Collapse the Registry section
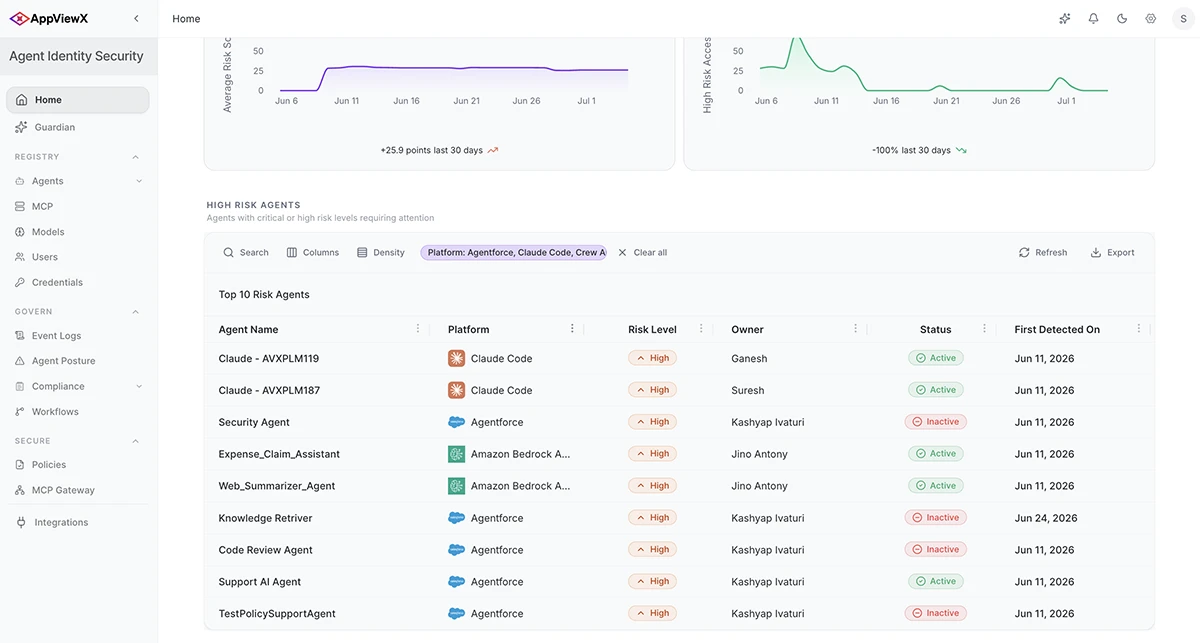 136,157
